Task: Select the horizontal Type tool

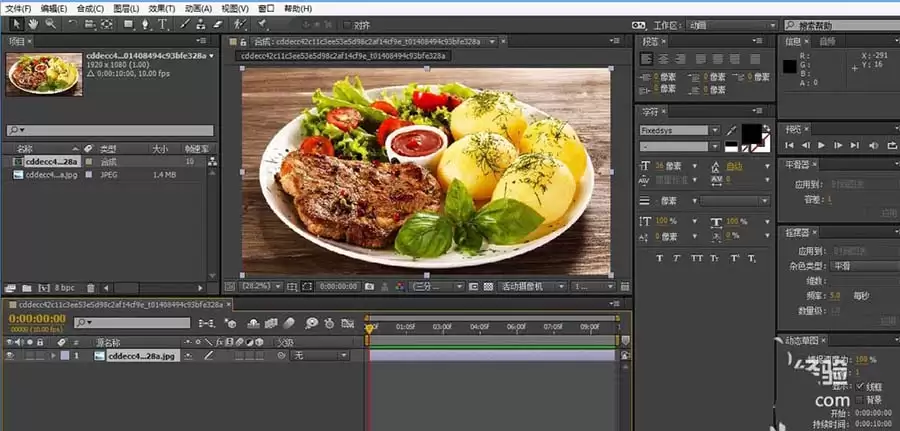Action: 163,24
